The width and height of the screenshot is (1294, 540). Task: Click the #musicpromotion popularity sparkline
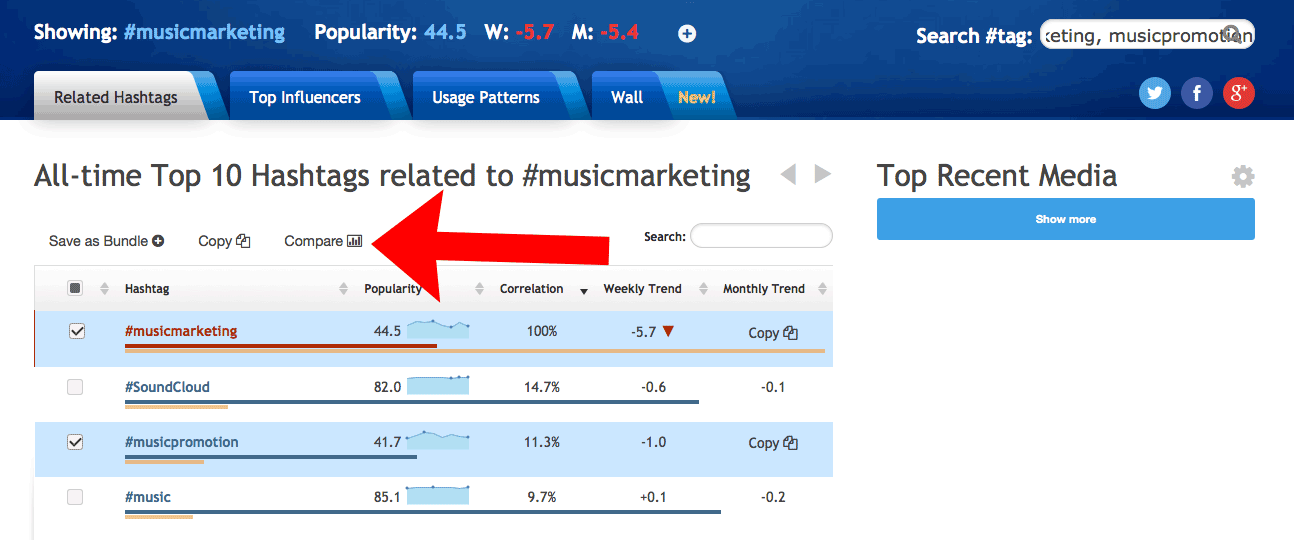pos(438,440)
